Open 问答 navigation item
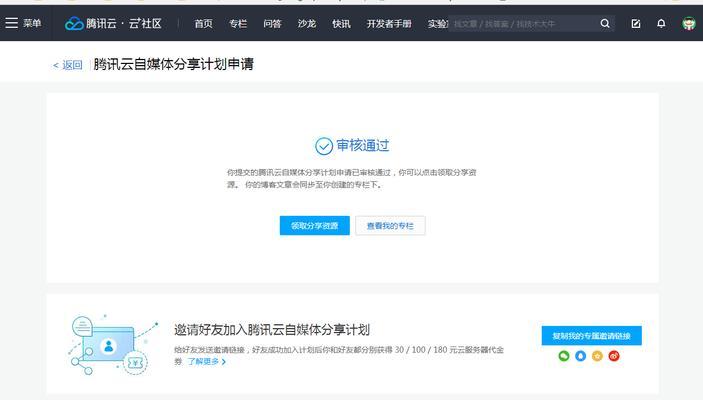Image resolution: width=703 pixels, height=400 pixels. (x=272, y=24)
